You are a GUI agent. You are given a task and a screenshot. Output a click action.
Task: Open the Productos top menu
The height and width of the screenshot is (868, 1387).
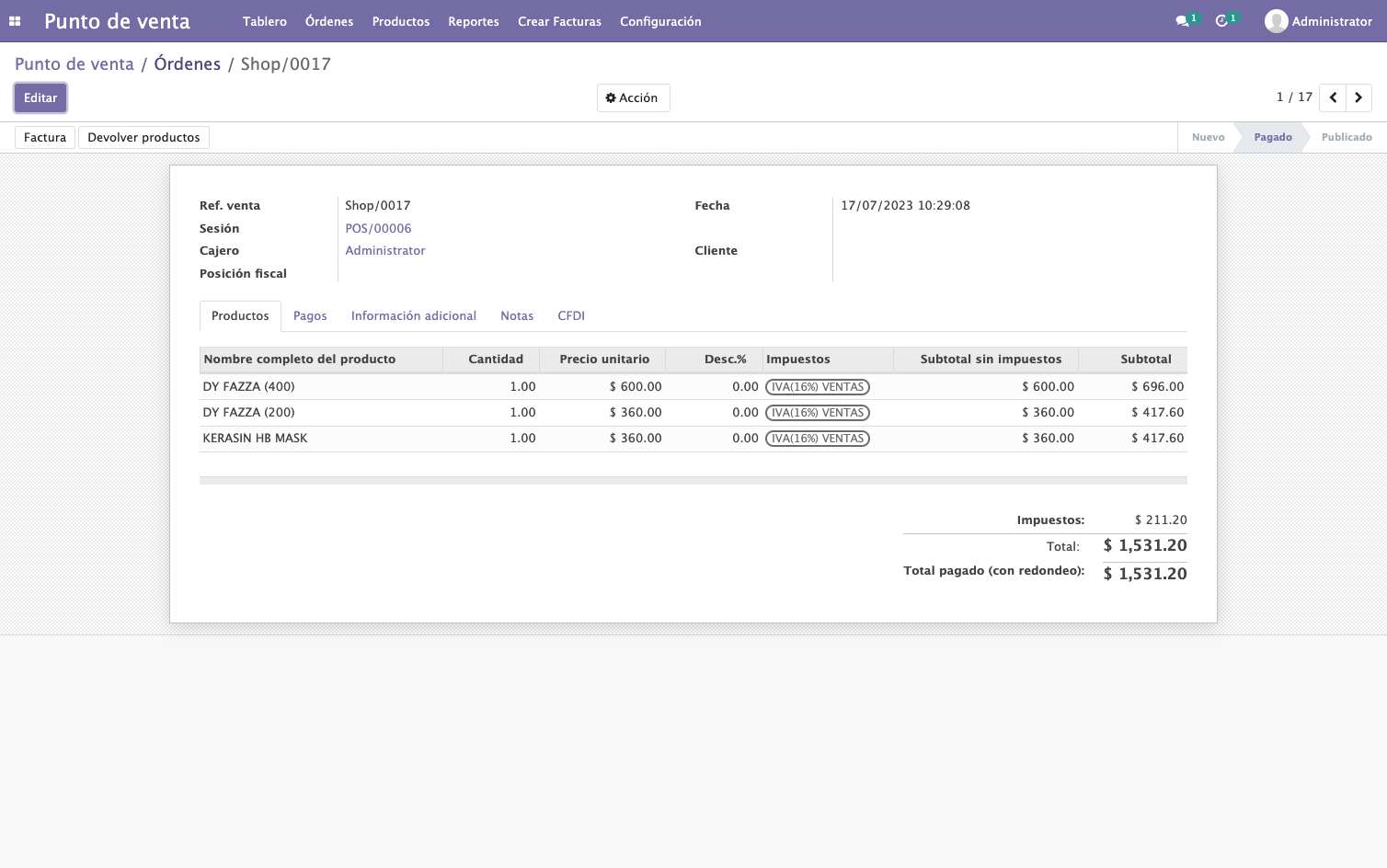[x=401, y=21]
